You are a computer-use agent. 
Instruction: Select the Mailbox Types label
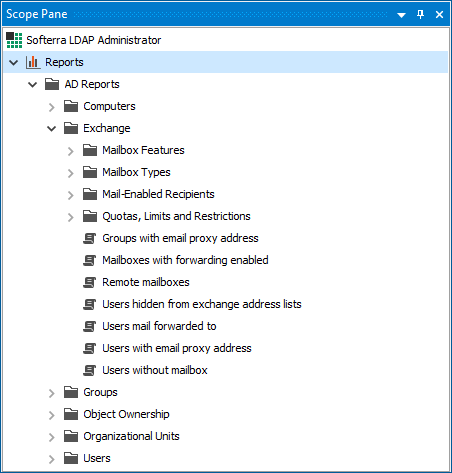pyautogui.click(x=136, y=172)
